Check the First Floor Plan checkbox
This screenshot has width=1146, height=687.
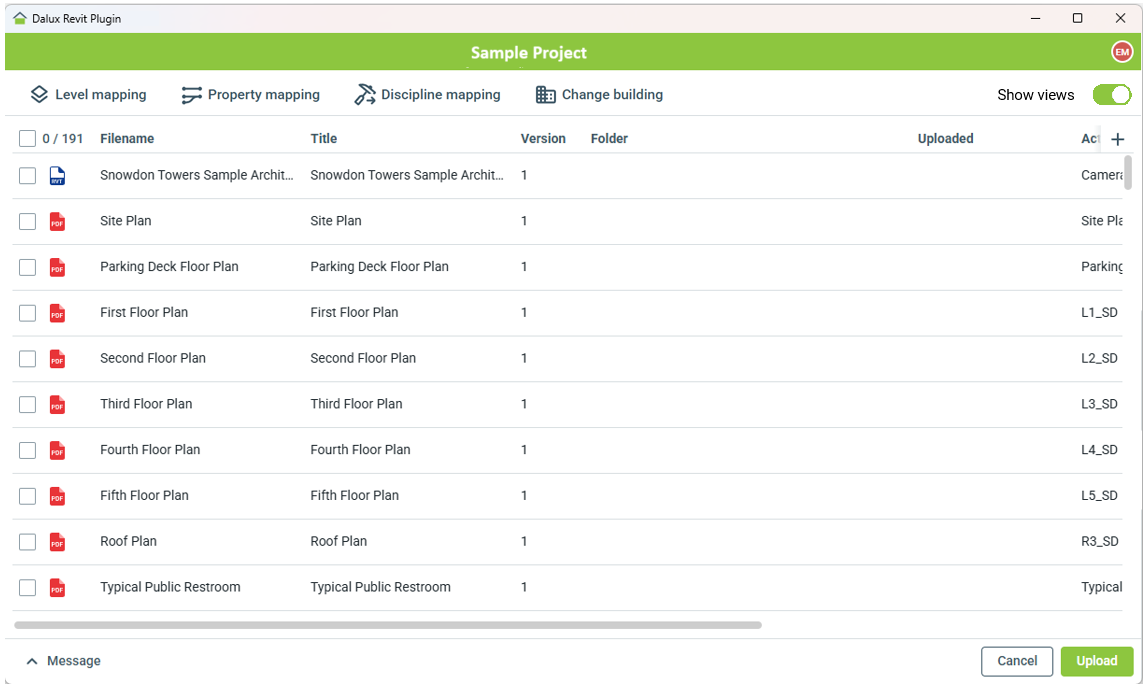[x=27, y=313]
